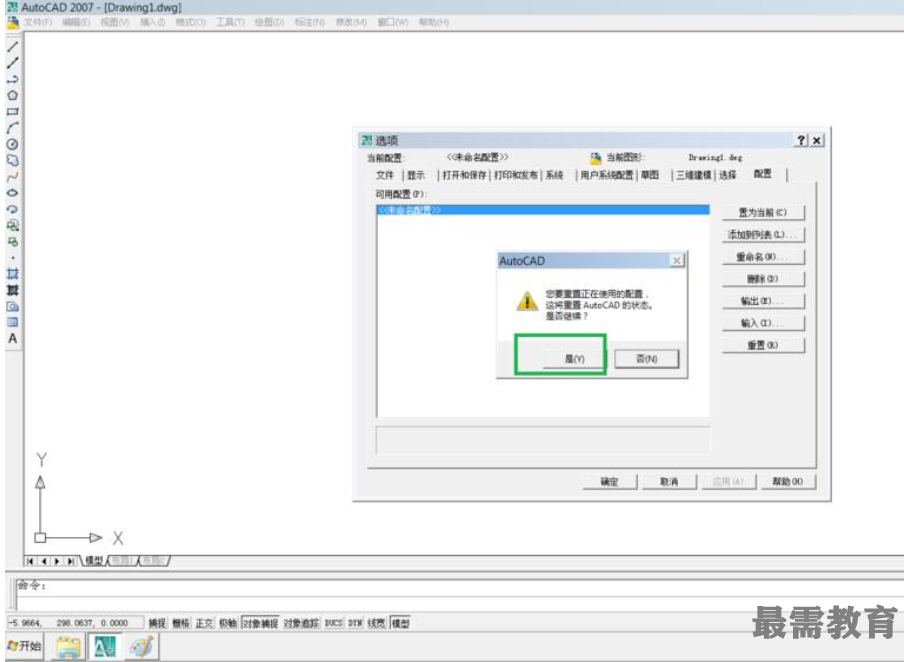Click the Insert Block tool

(x=13, y=225)
